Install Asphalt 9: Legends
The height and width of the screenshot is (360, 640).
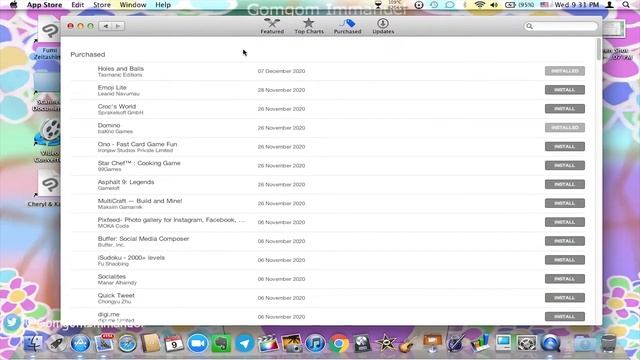tap(564, 184)
